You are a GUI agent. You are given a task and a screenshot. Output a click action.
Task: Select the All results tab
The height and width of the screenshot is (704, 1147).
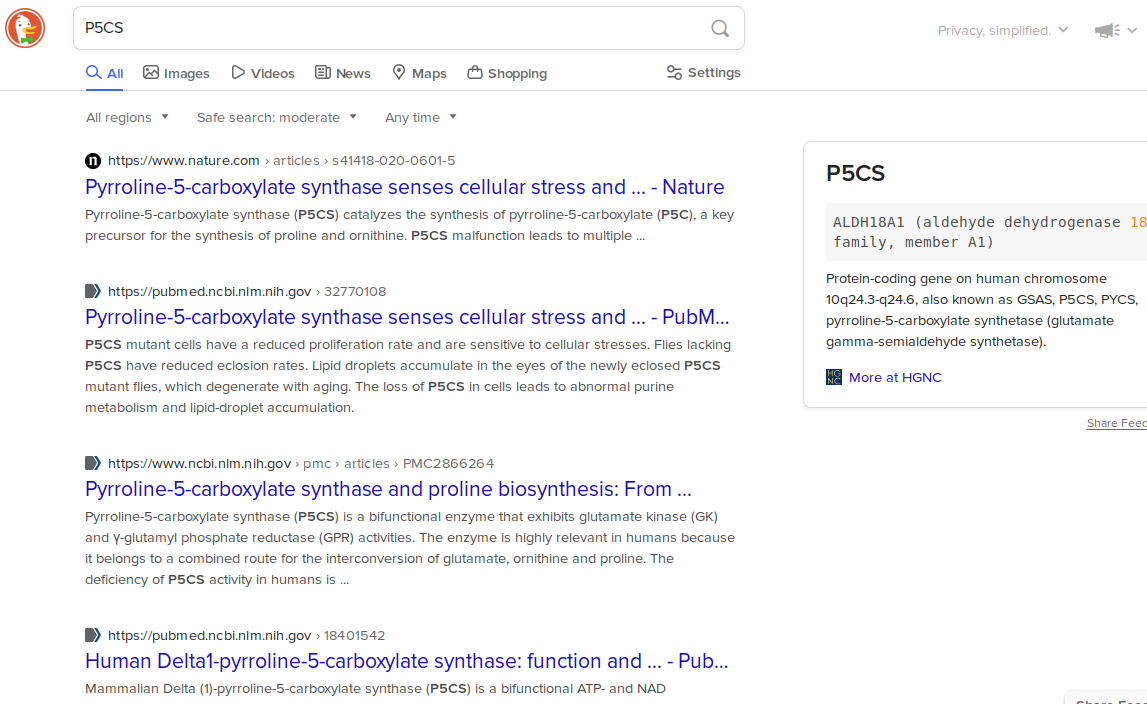point(105,73)
